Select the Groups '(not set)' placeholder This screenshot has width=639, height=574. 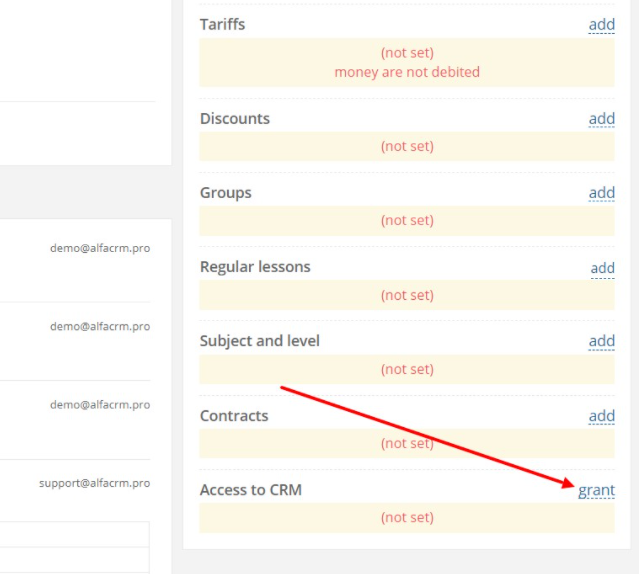pyautogui.click(x=407, y=220)
